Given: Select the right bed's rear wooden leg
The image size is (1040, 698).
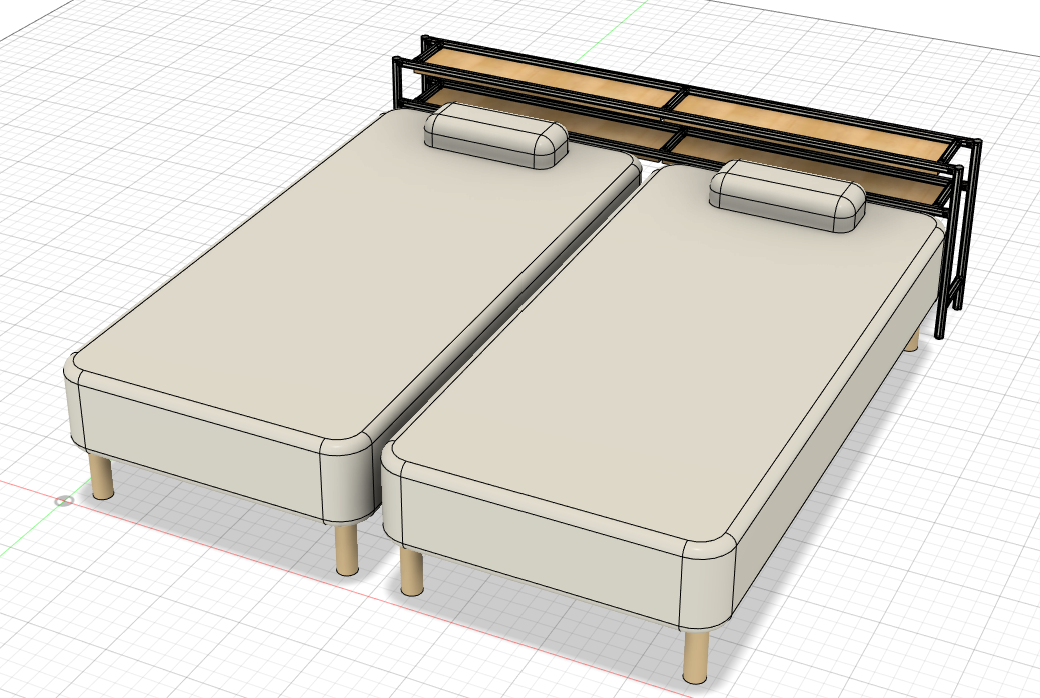Looking at the screenshot, I should tap(913, 340).
